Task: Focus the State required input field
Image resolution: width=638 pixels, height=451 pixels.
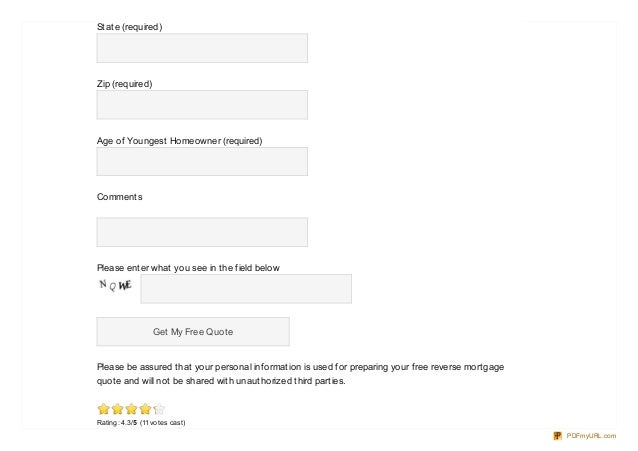Action: point(202,48)
